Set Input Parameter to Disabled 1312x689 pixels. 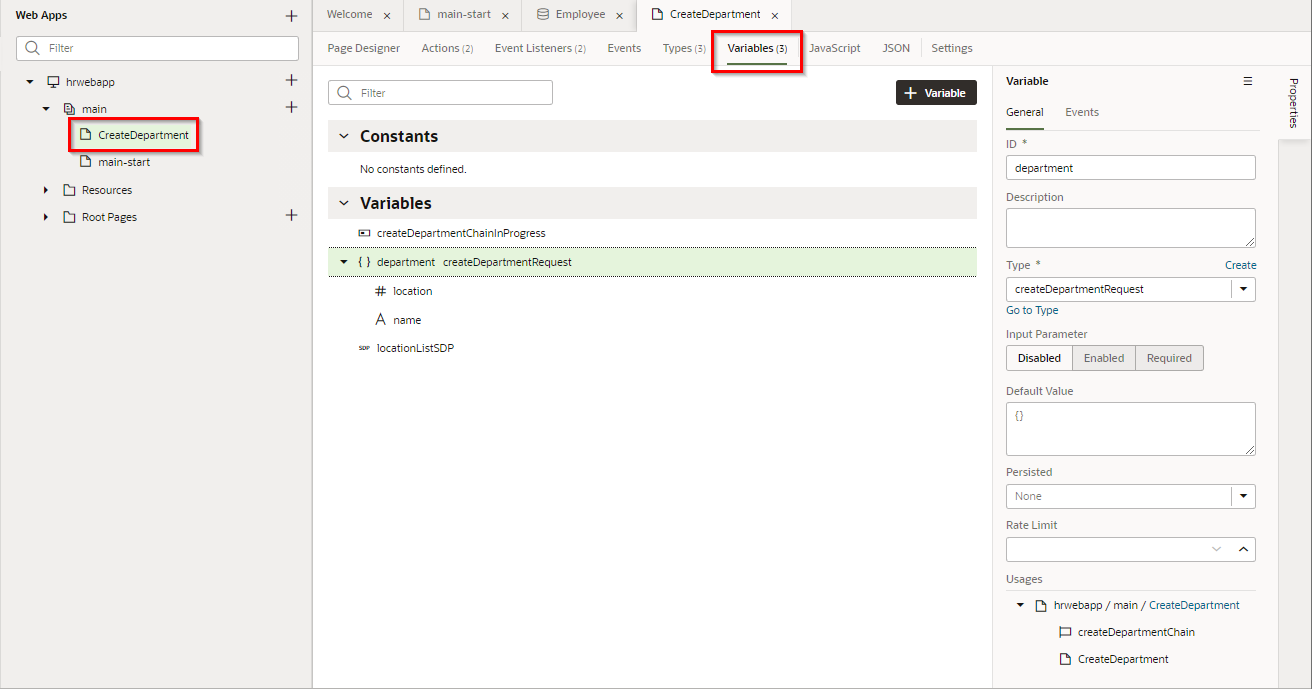click(1039, 358)
